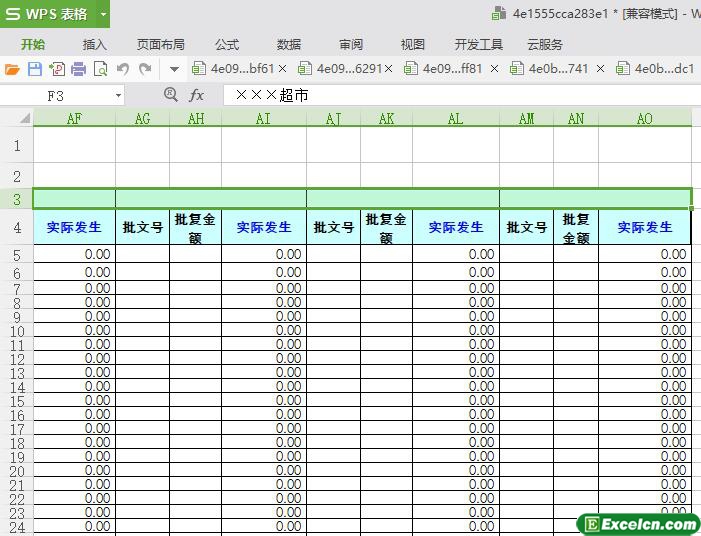Click the print icon

pyautogui.click(x=78, y=69)
